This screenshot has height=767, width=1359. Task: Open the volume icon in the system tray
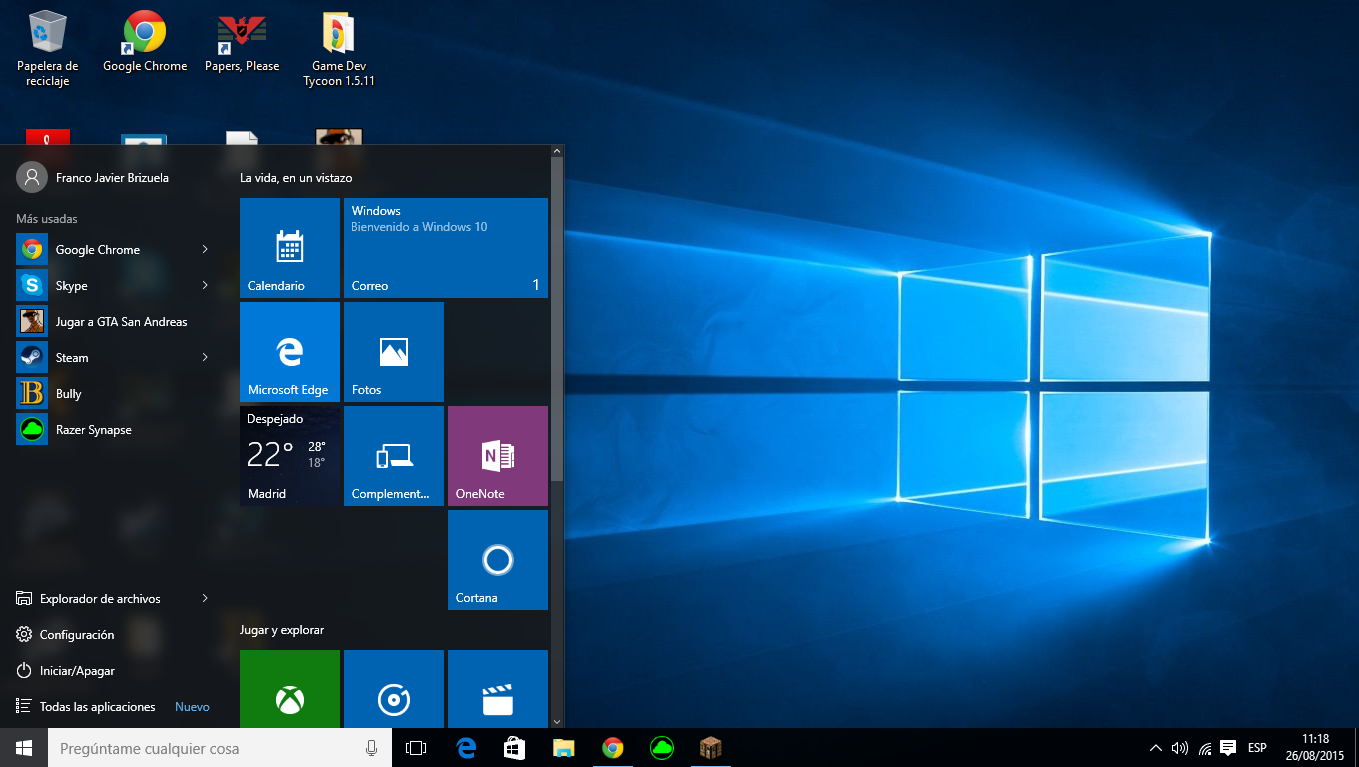1180,748
